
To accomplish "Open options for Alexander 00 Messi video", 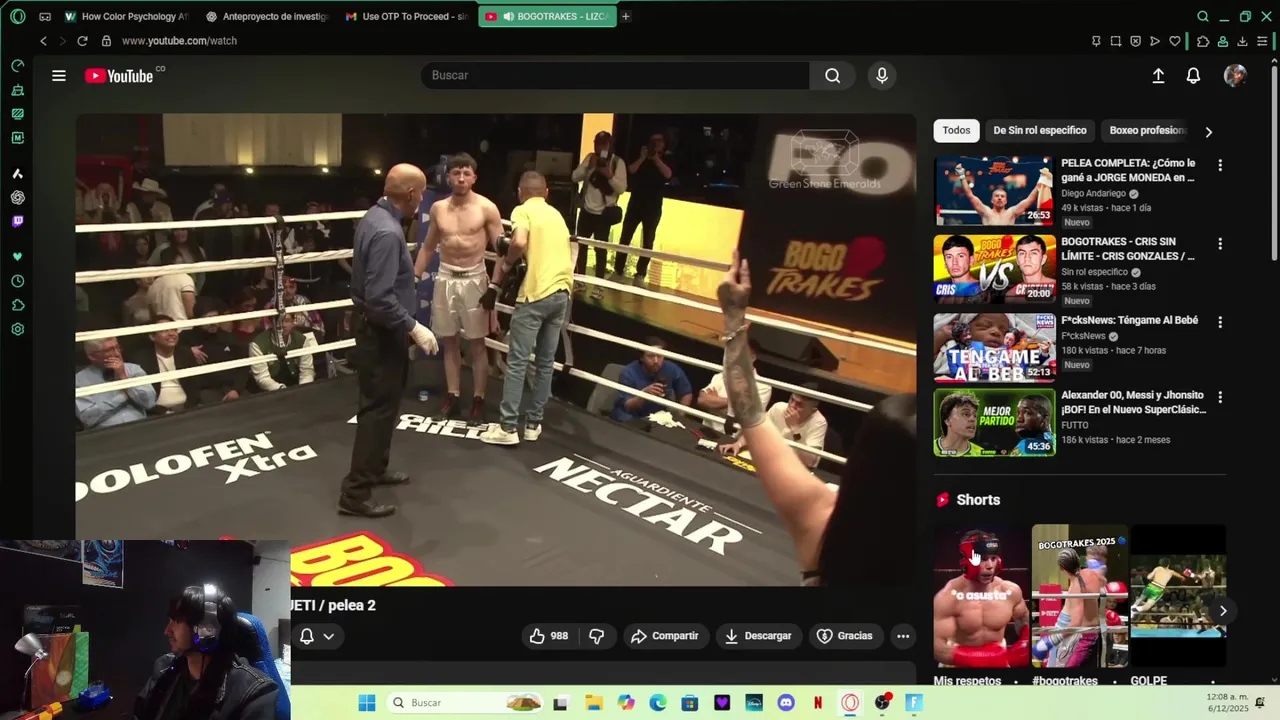I will [x=1220, y=397].
